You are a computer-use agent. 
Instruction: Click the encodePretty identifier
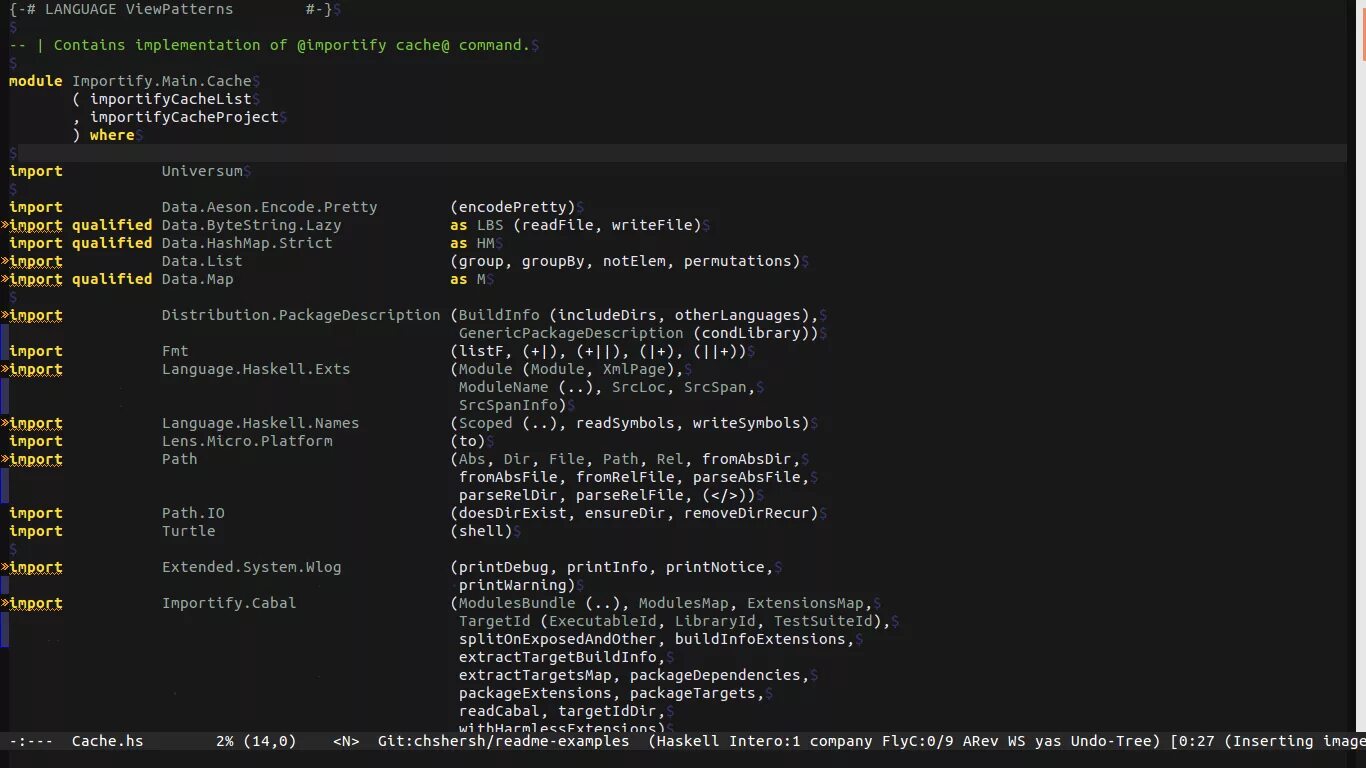[513, 207]
